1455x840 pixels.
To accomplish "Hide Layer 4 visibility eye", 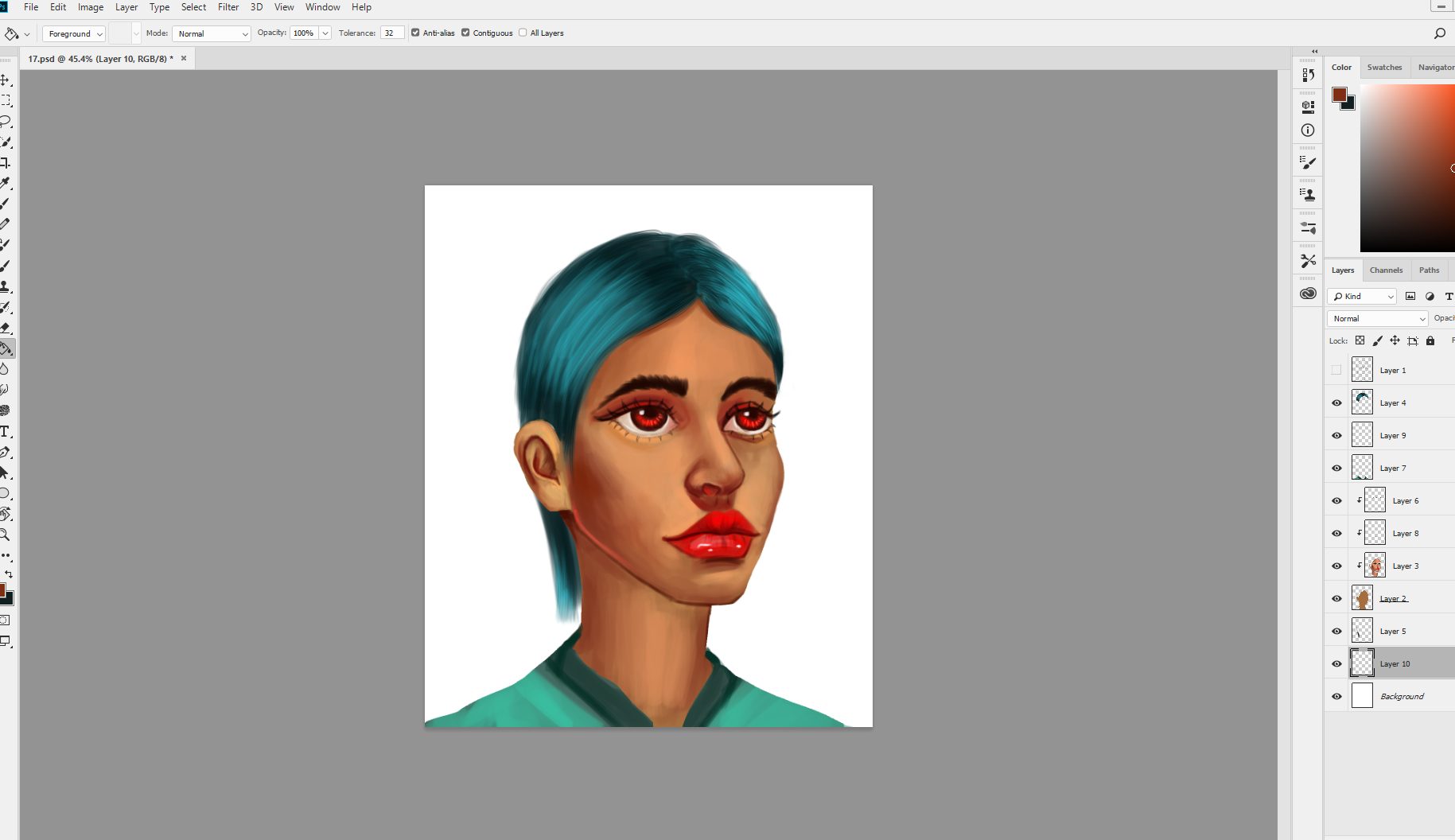I will click(x=1336, y=402).
